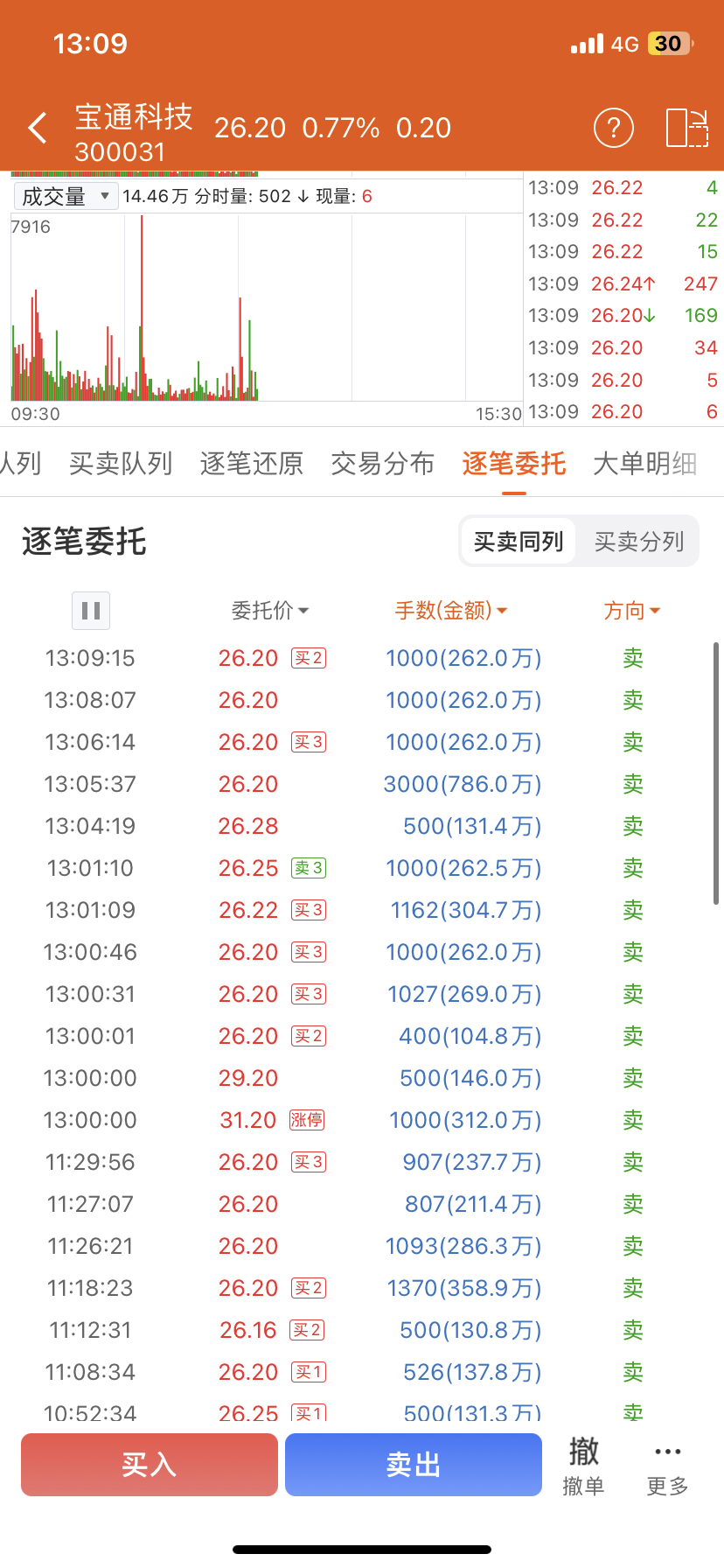724x1568 pixels.
Task: Tap the 1162(304.7万) order amount
Action: [x=466, y=910]
